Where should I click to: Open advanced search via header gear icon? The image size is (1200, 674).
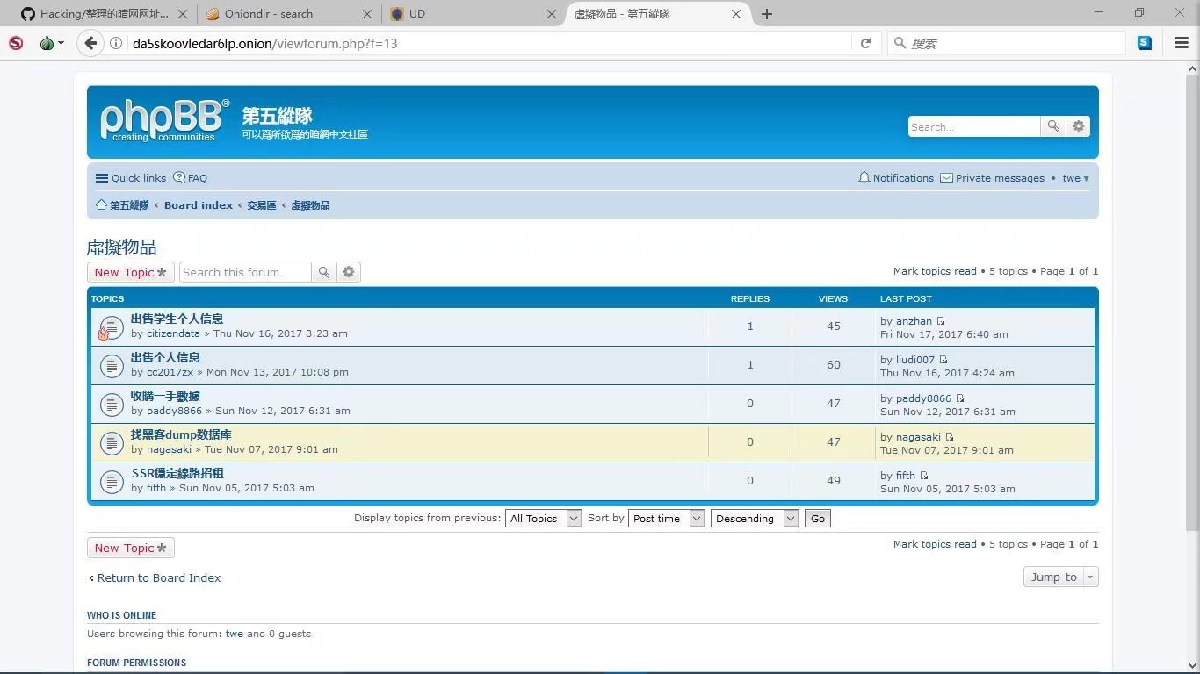(1078, 127)
